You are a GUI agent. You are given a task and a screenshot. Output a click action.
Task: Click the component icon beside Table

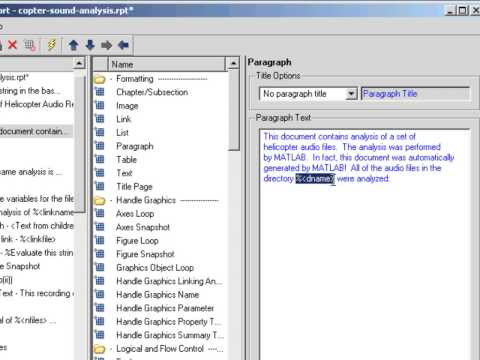tap(99, 159)
